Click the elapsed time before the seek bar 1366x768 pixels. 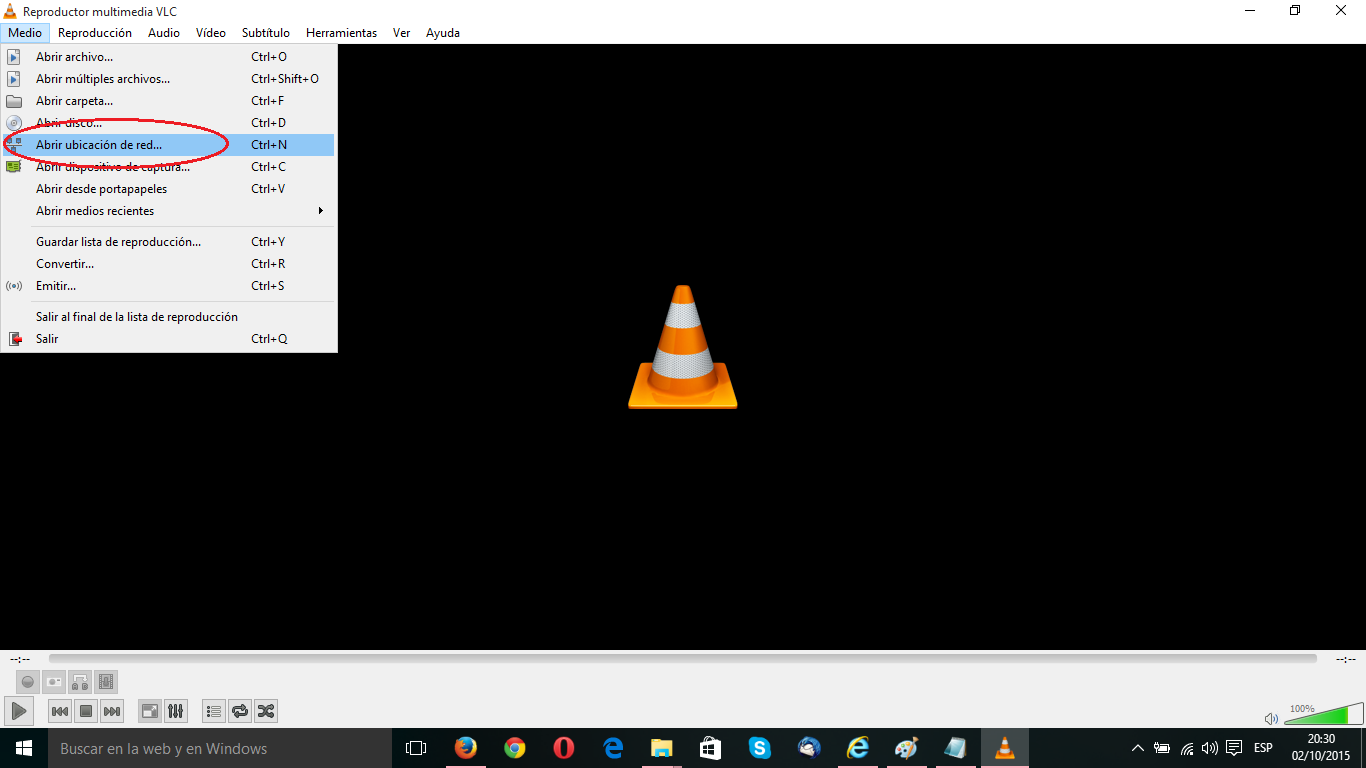coord(19,659)
